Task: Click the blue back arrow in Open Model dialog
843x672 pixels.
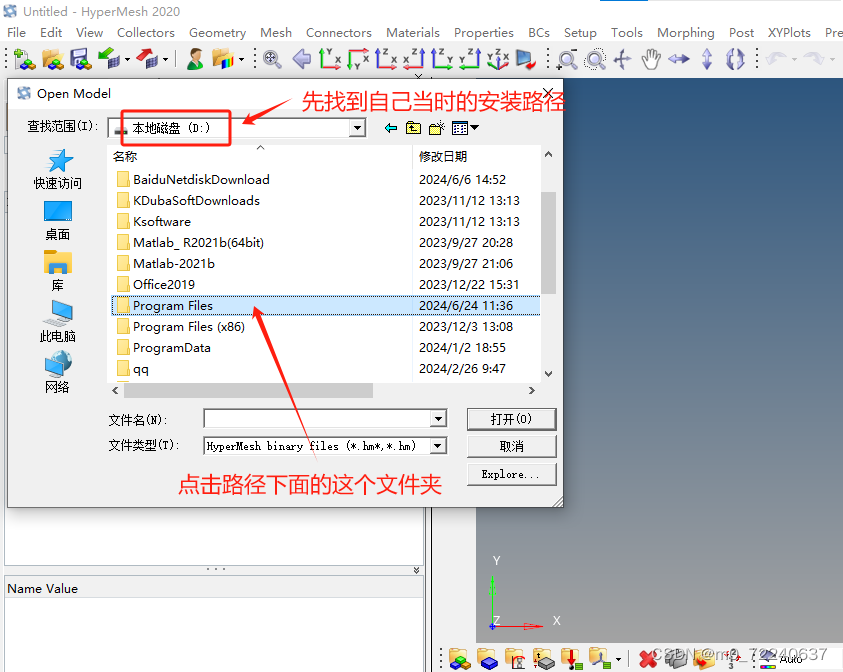Action: (x=390, y=127)
